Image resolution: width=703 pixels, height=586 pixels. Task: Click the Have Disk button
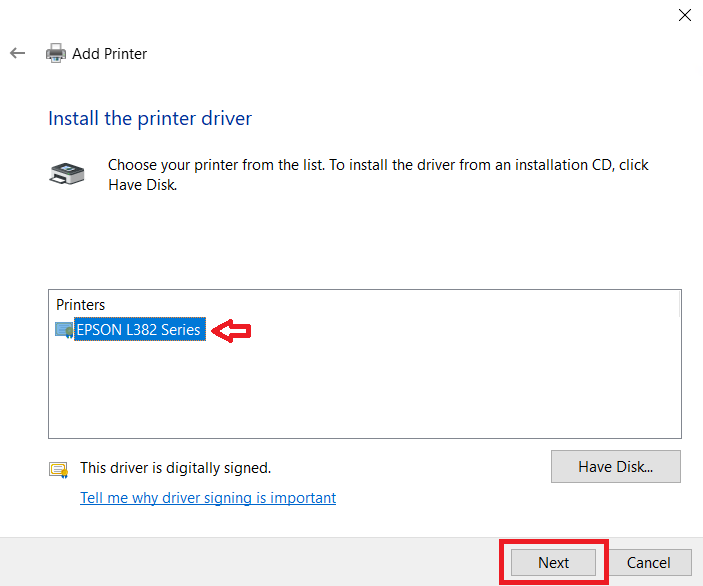coord(616,467)
